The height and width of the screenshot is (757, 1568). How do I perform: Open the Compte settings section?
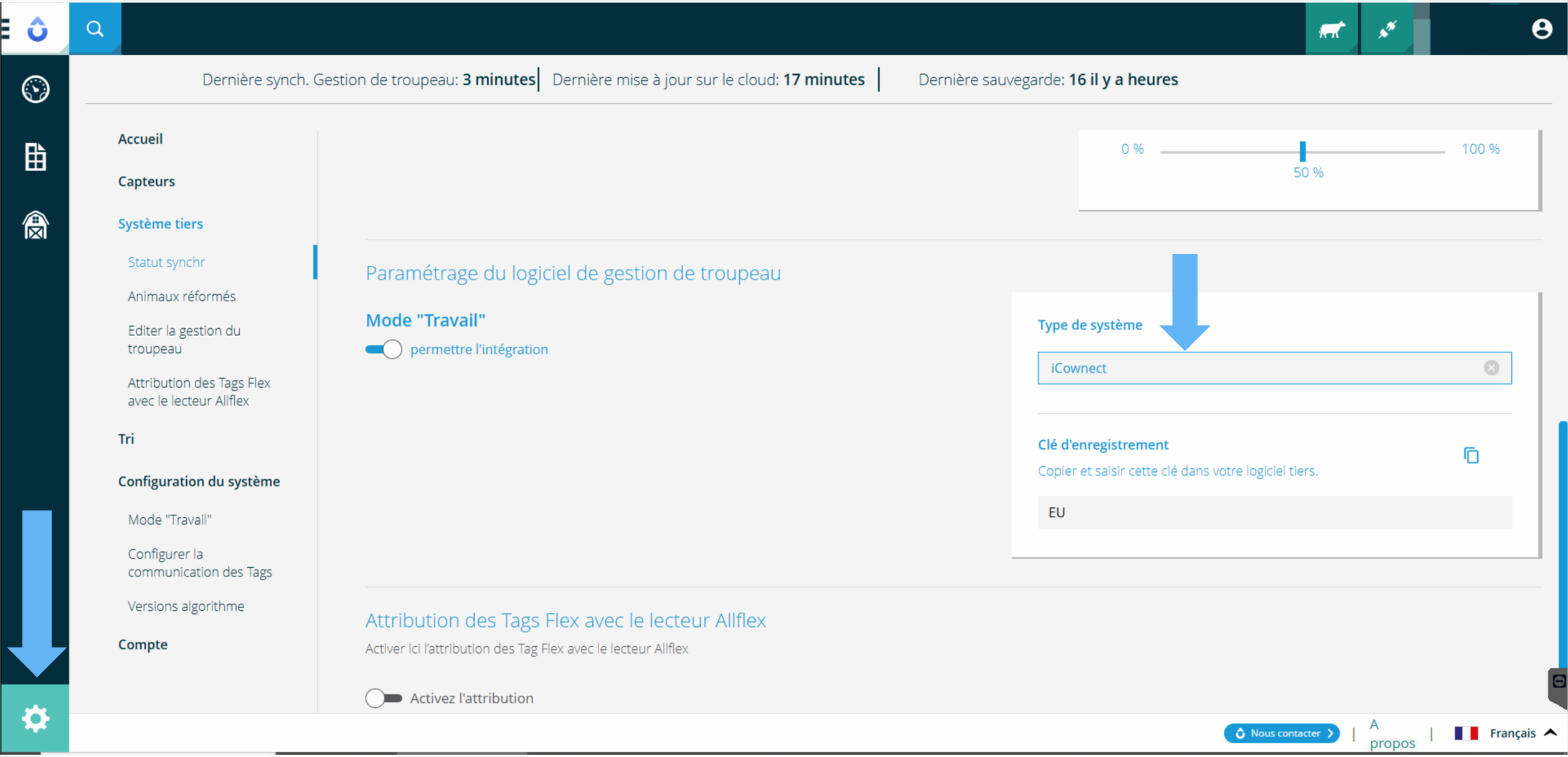143,644
